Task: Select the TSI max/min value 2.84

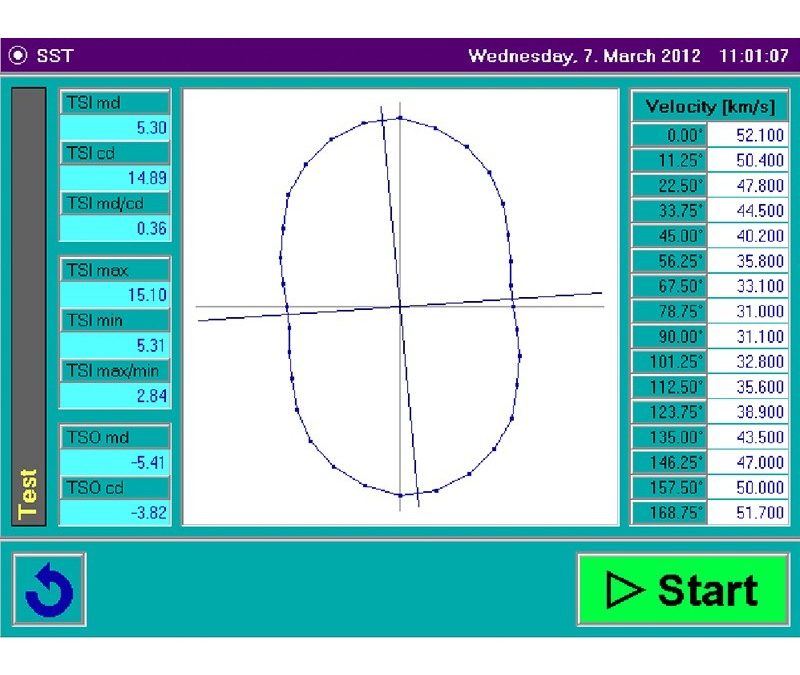Action: point(115,395)
